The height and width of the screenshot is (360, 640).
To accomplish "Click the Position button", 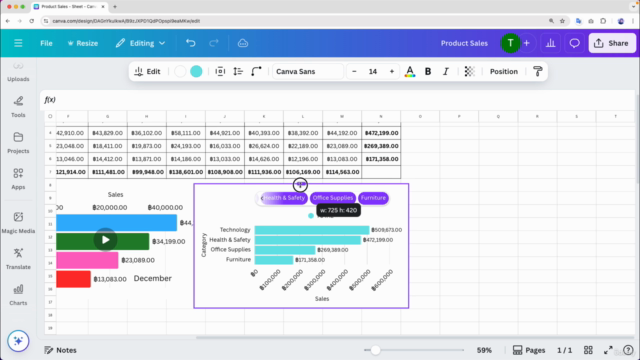I will (504, 71).
